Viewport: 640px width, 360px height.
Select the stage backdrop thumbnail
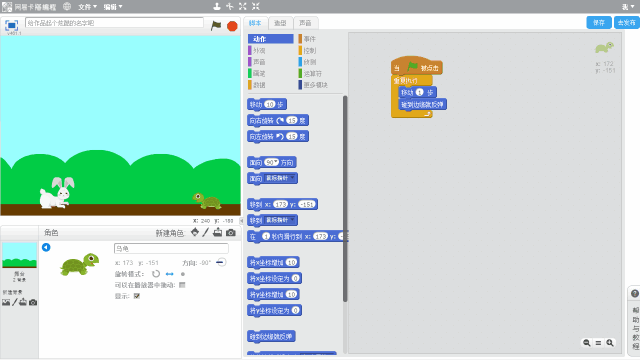coord(19,256)
